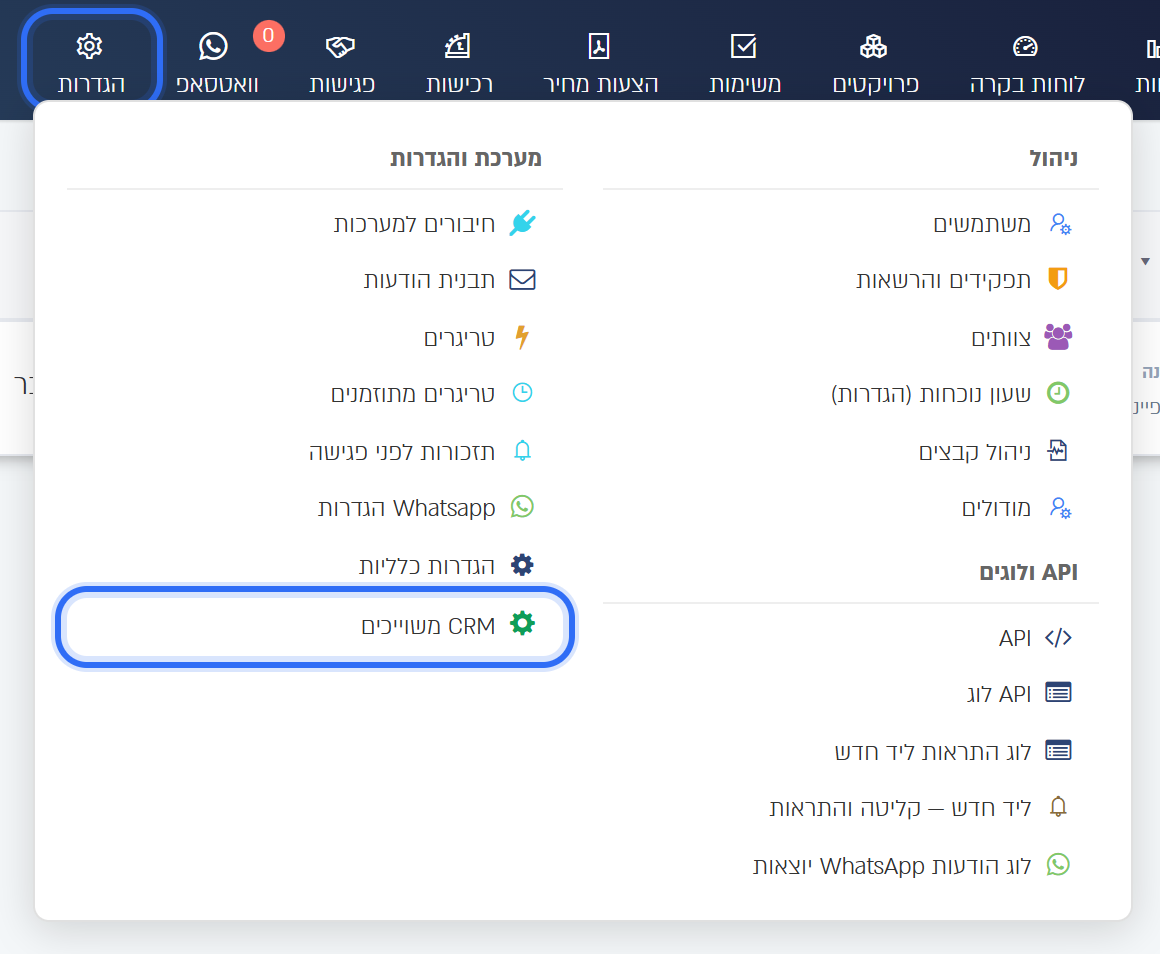Open the לוחות בקרה gauge icon

(1025, 47)
